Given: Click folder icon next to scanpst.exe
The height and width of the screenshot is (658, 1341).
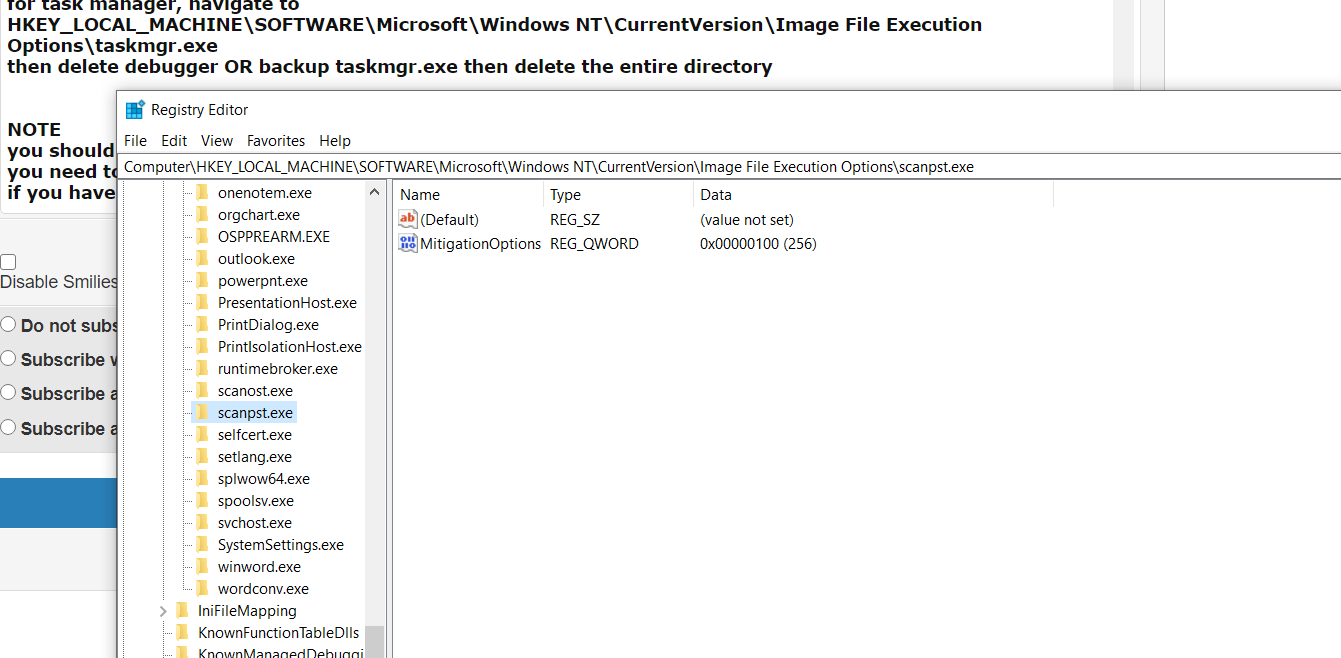Looking at the screenshot, I should 202,413.
